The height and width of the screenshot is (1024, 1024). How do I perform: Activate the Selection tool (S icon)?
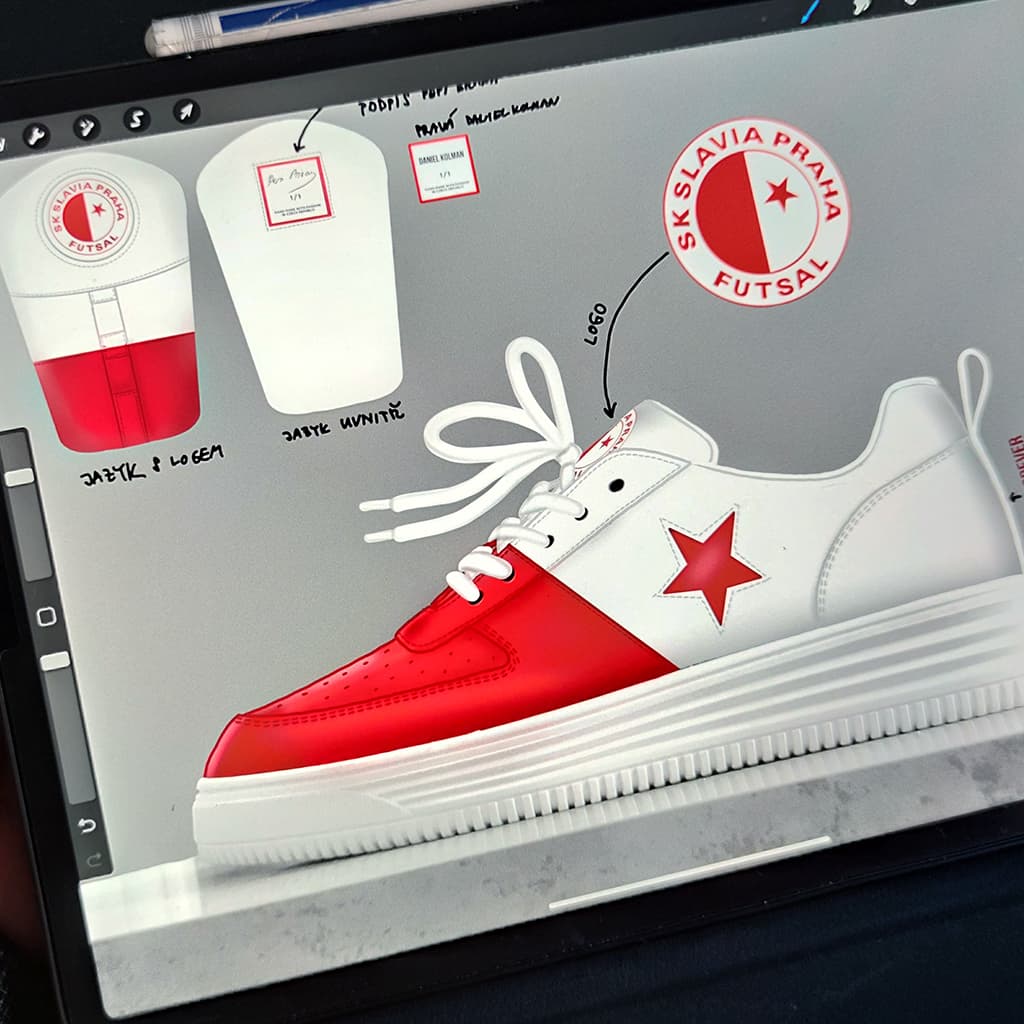(x=136, y=119)
